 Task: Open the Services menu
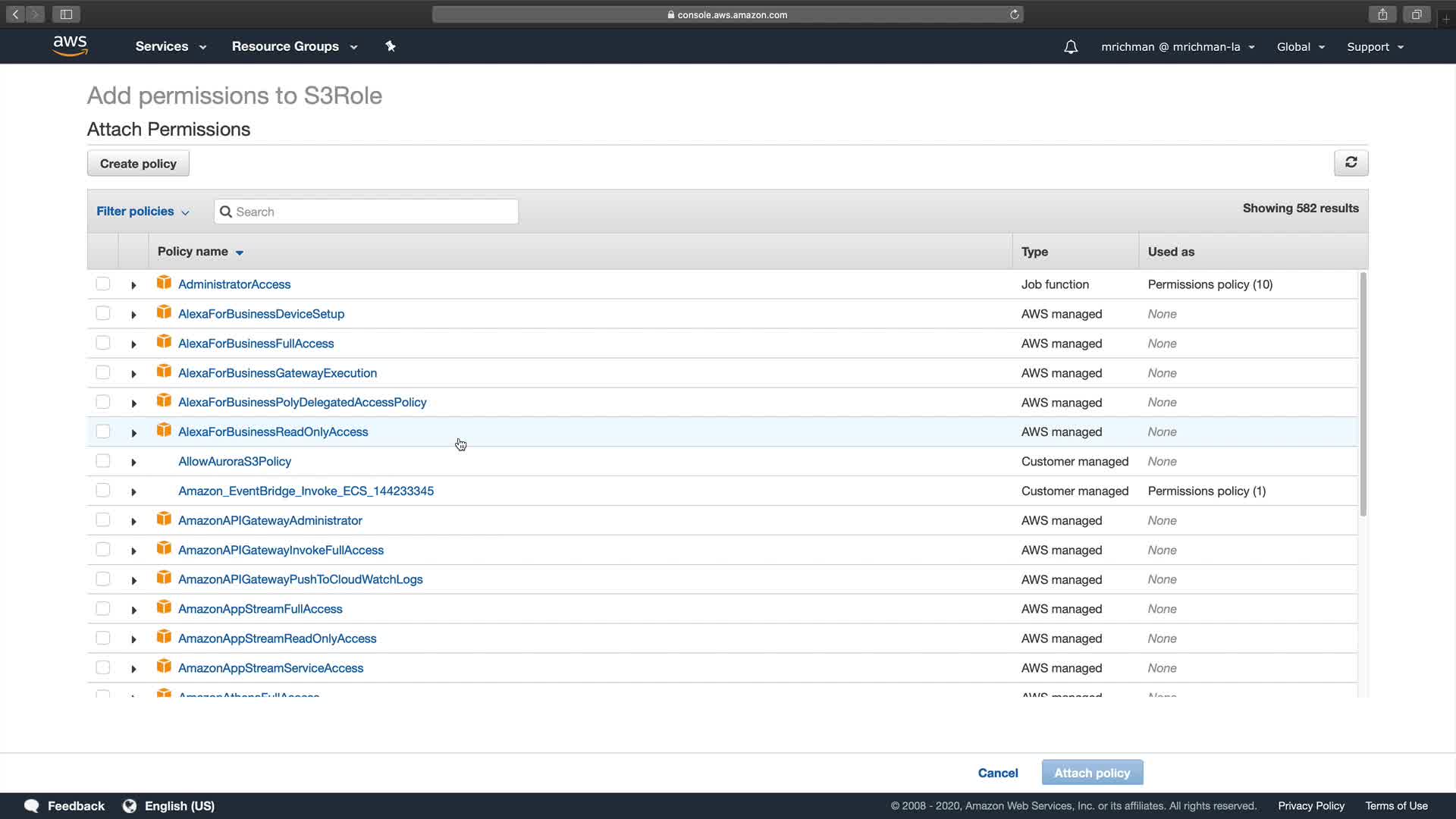pyautogui.click(x=171, y=46)
